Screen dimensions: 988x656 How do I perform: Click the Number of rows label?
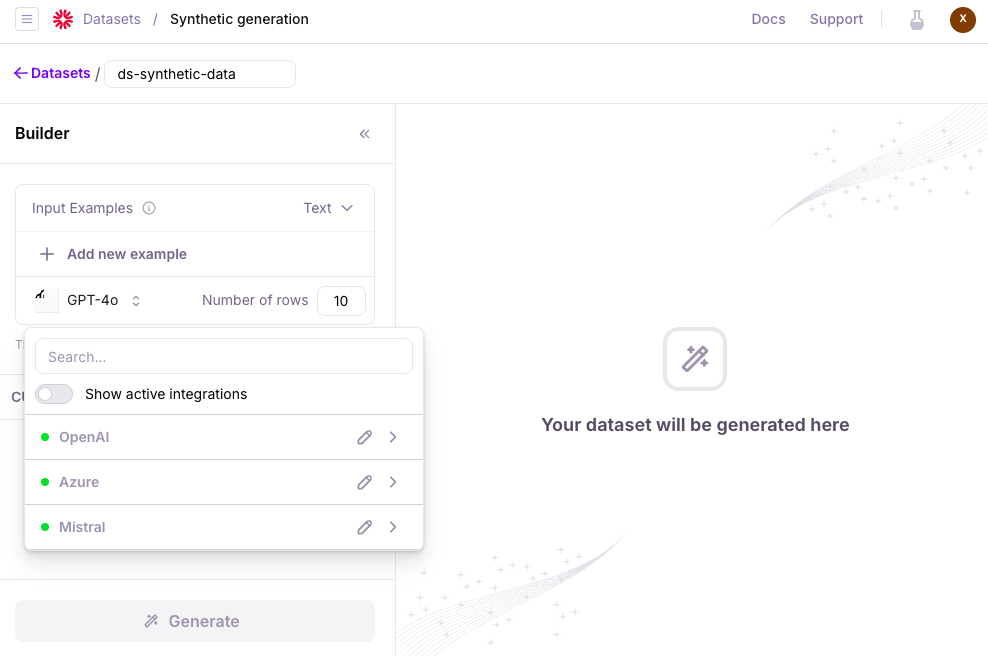(x=255, y=301)
